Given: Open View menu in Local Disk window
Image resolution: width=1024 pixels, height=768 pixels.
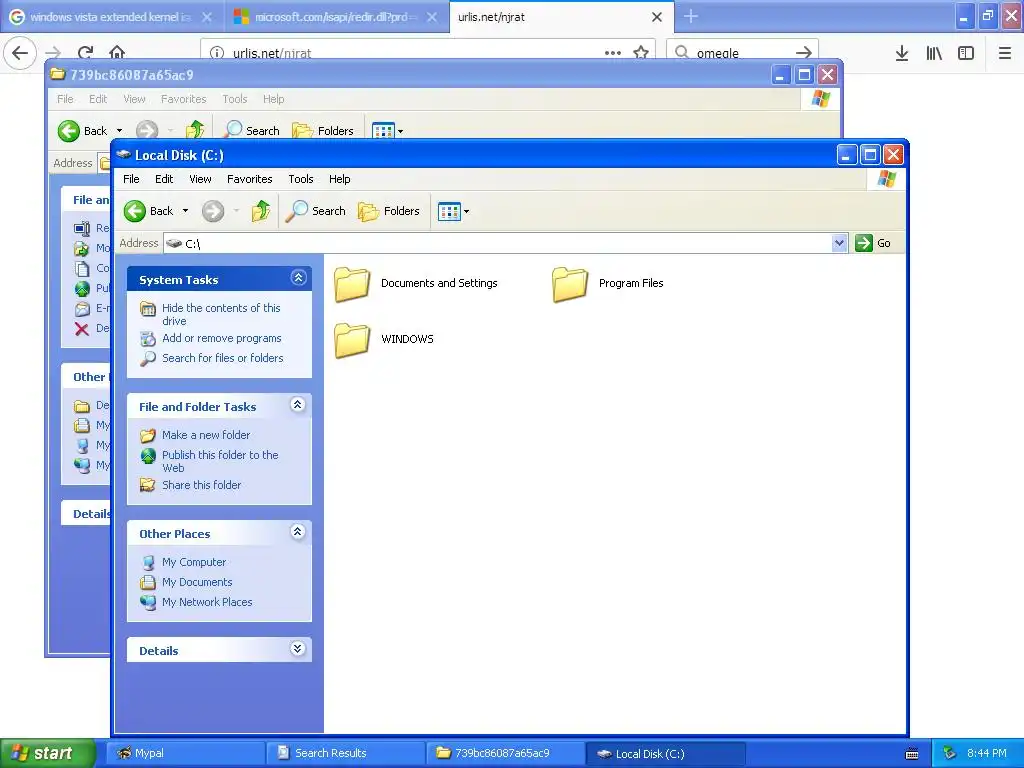Looking at the screenshot, I should (x=200, y=179).
